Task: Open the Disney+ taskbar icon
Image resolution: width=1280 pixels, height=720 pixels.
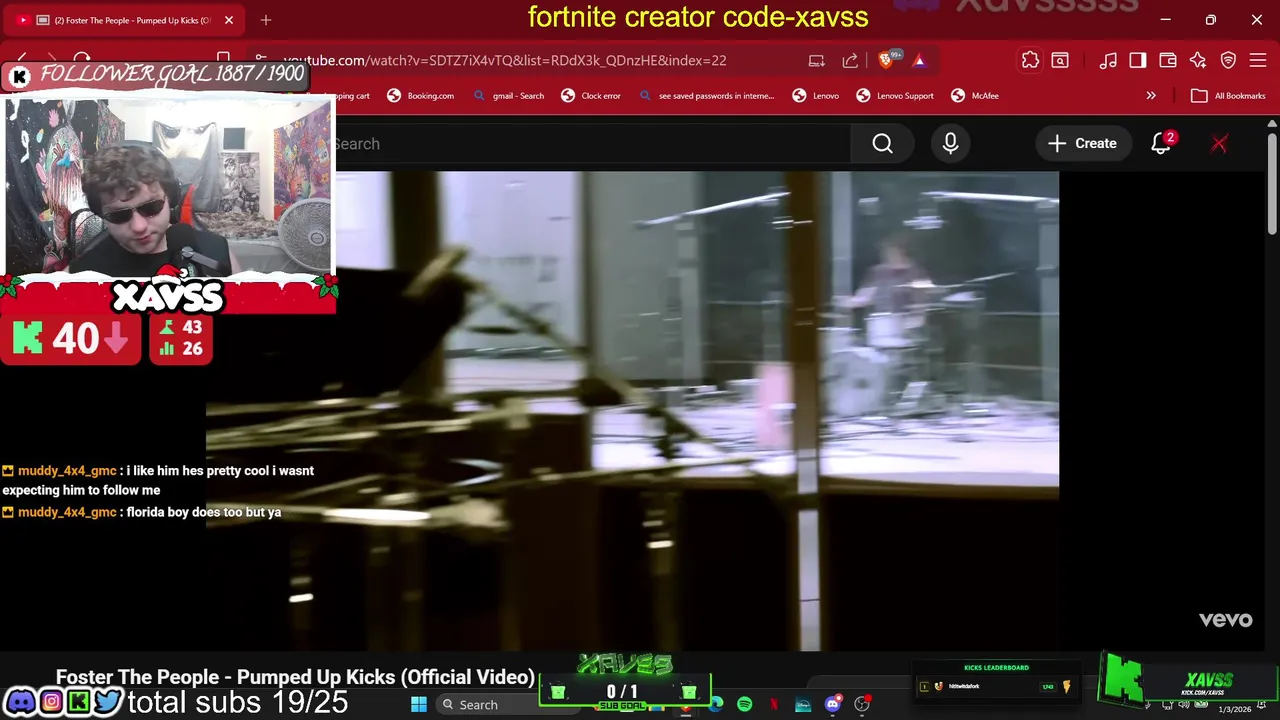Action: (803, 705)
